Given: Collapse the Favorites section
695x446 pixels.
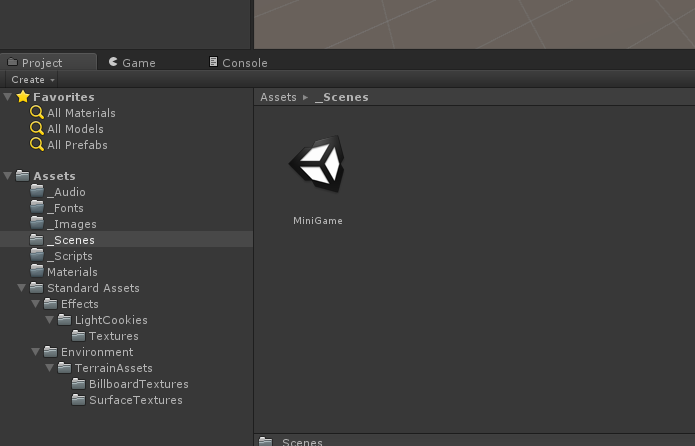Looking at the screenshot, I should coord(8,97).
